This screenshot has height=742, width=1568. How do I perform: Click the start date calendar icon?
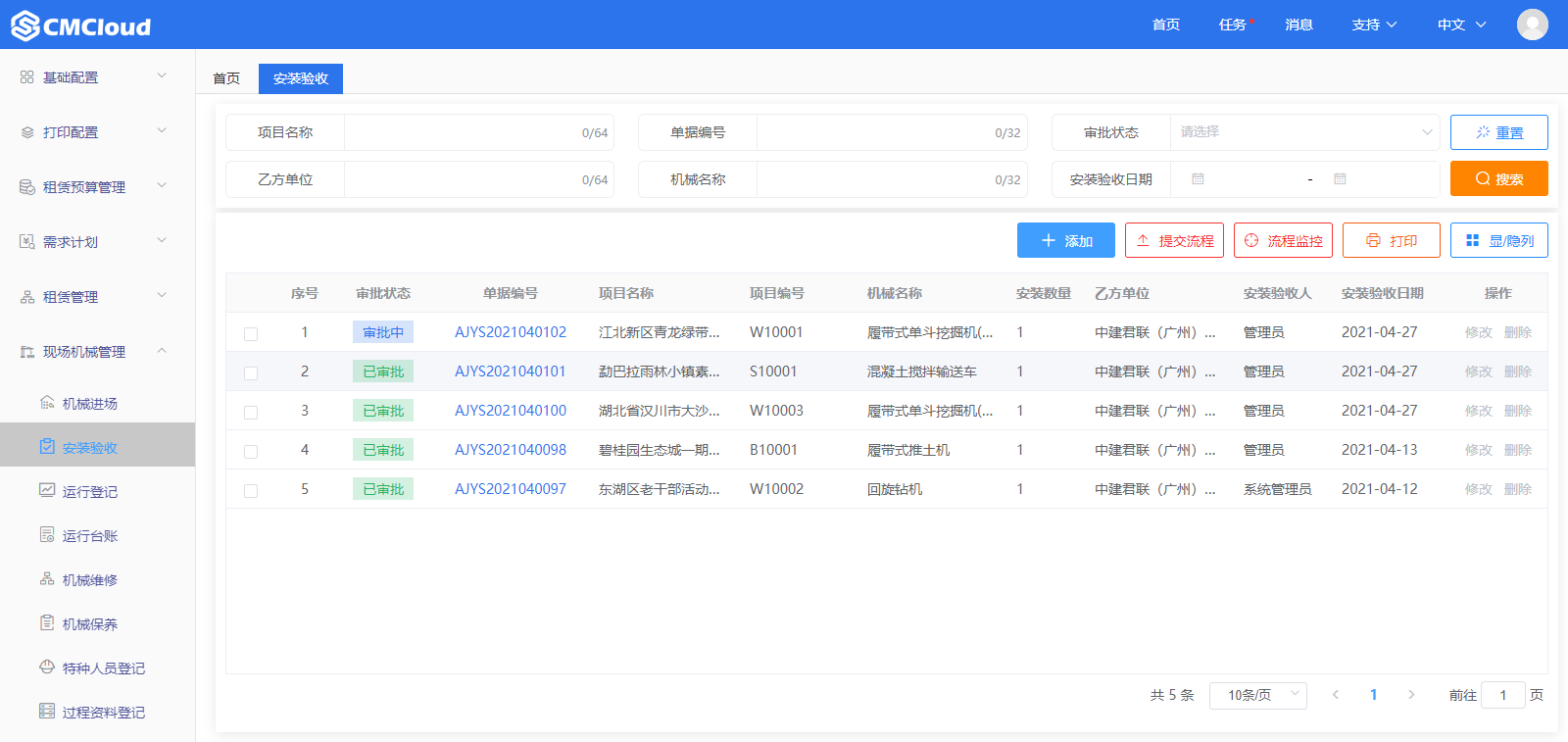pyautogui.click(x=1198, y=179)
